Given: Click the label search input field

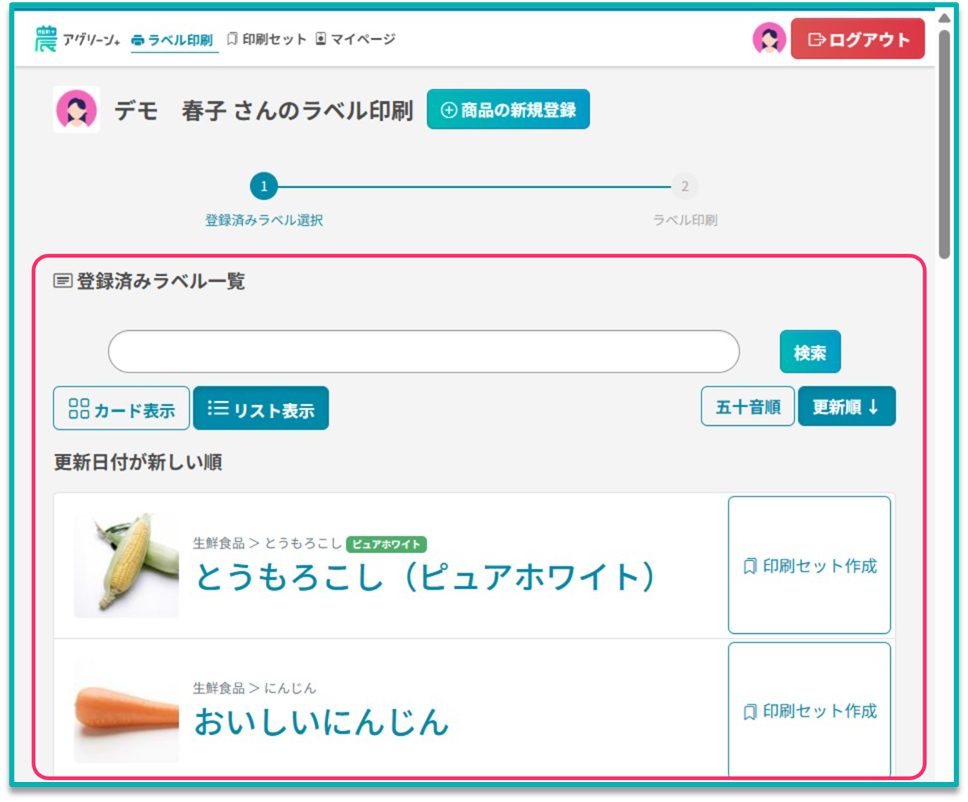Looking at the screenshot, I should point(423,352).
